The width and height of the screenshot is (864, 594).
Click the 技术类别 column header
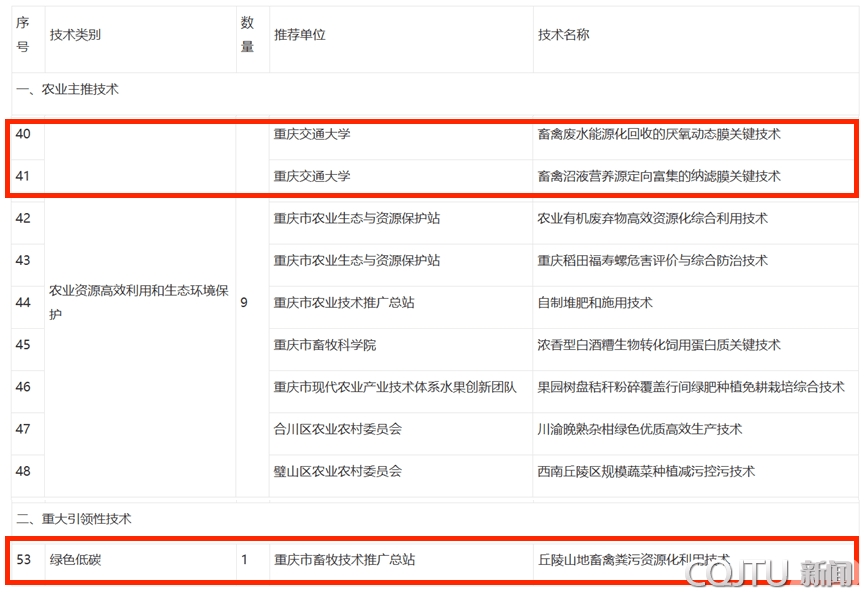pos(76,35)
